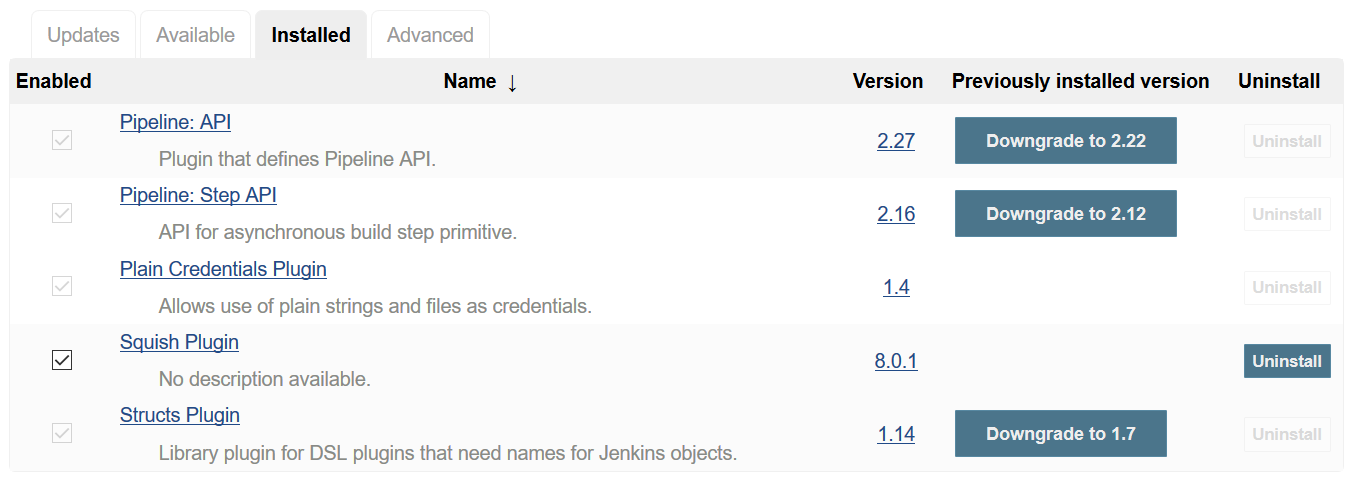1364x480 pixels.
Task: Uninstall the Squish Plugin
Action: 1286,361
